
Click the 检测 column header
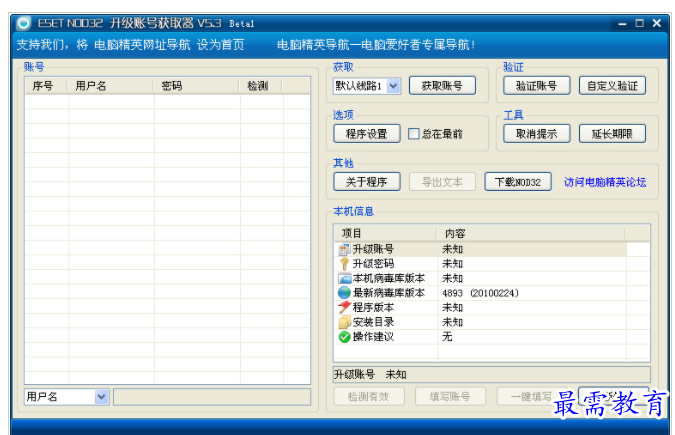[260, 86]
